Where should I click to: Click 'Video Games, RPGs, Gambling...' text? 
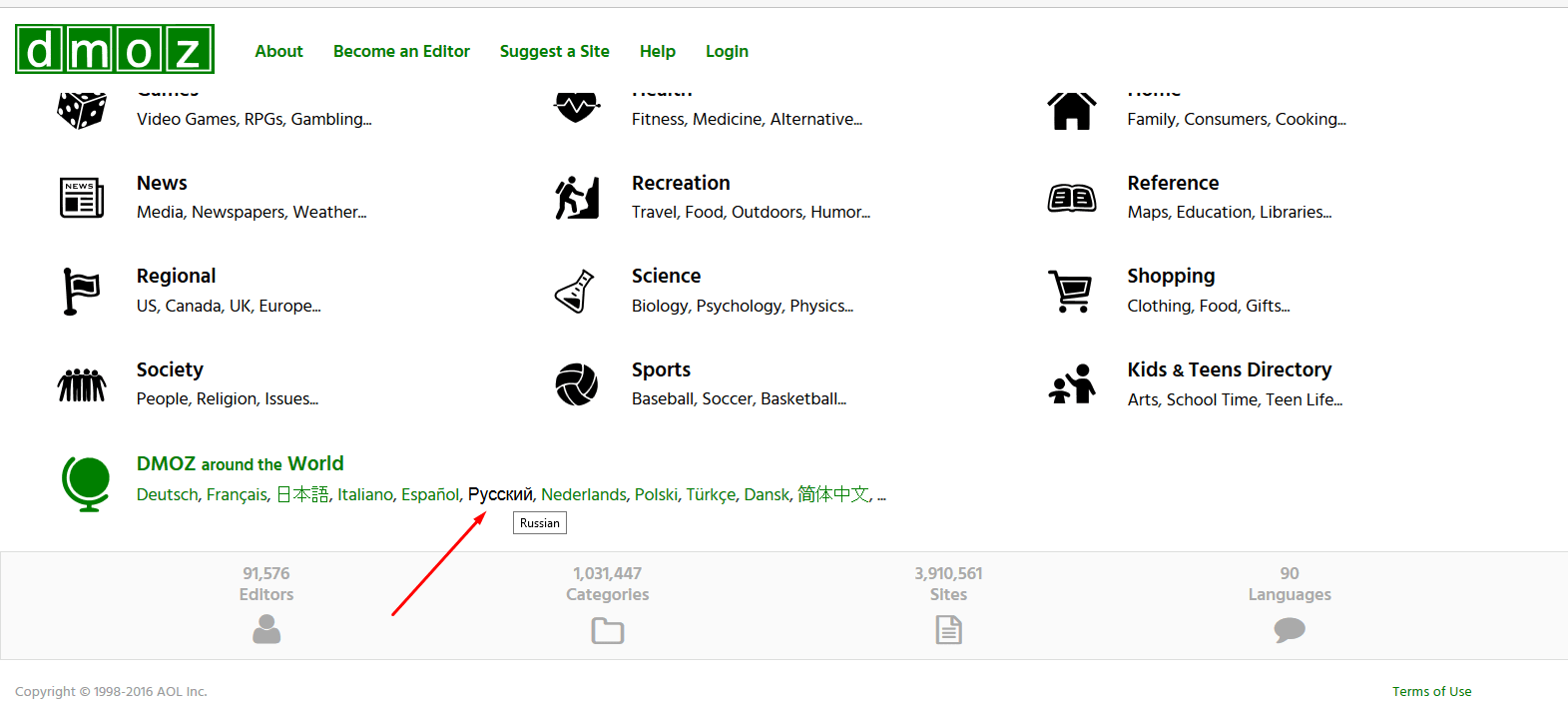(255, 119)
